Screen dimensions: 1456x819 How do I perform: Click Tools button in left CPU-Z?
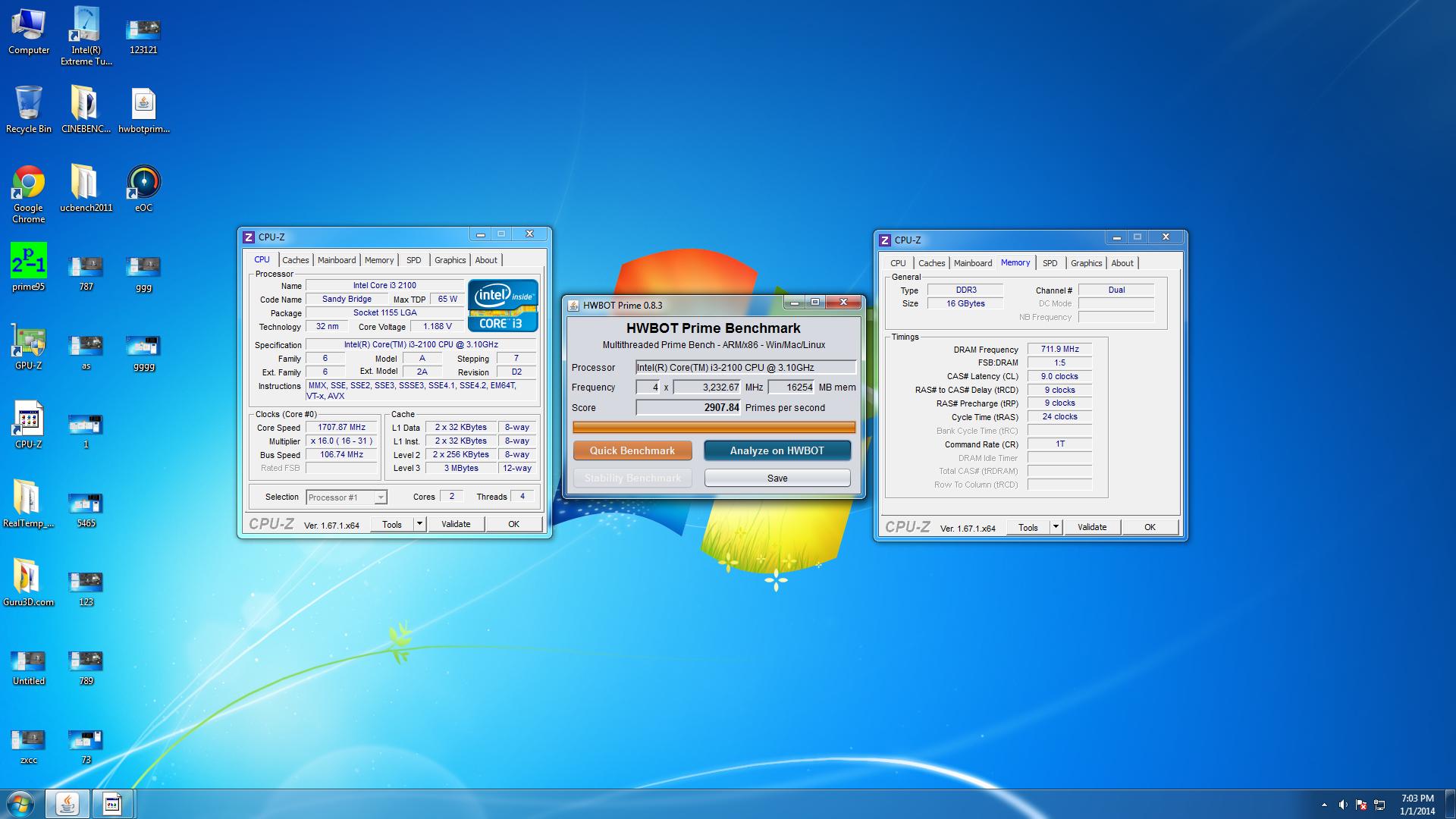coord(392,524)
